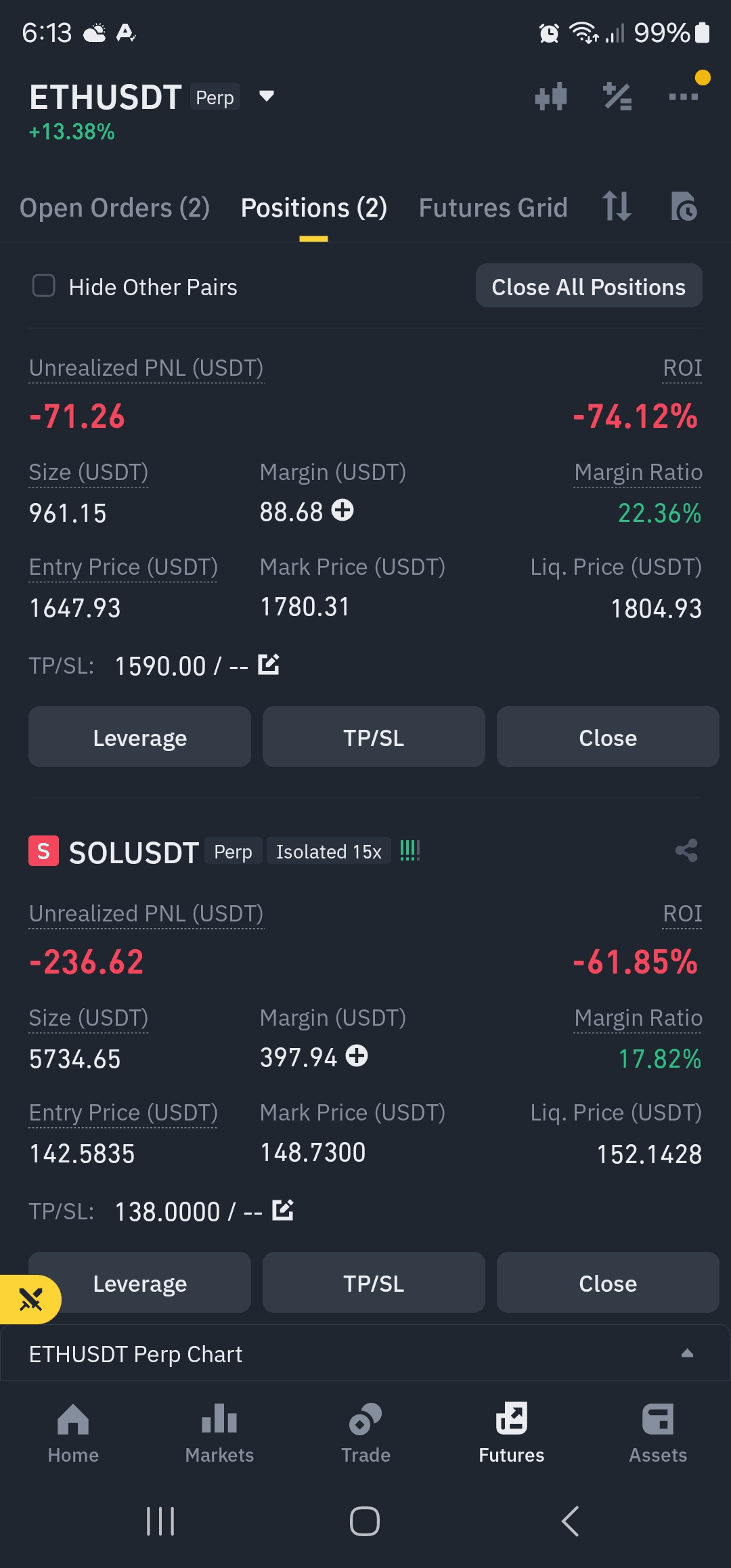731x1568 pixels.
Task: Switch to the Futures Grid tab
Action: coord(493,208)
